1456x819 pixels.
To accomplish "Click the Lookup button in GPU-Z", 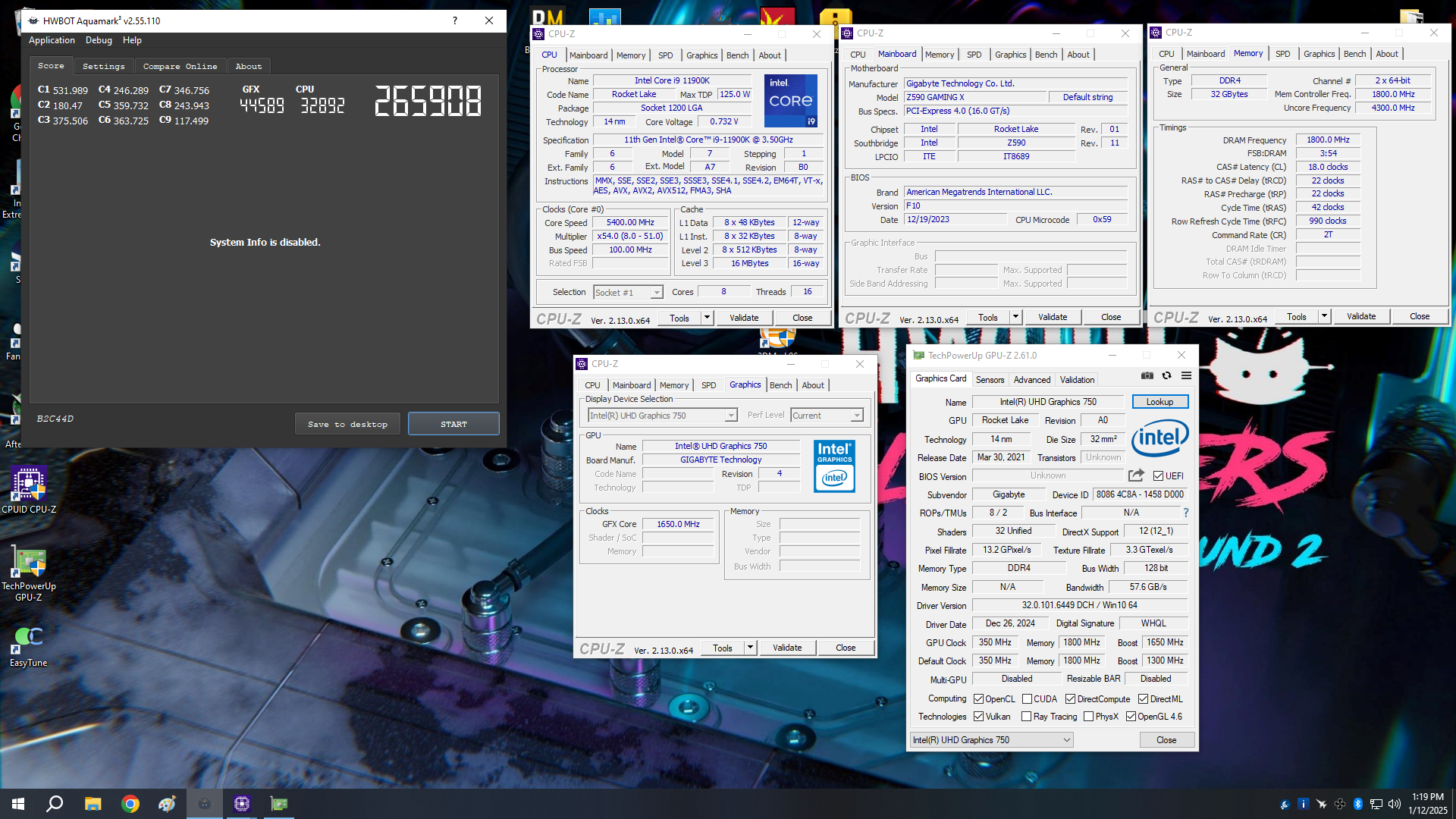I will click(1159, 402).
